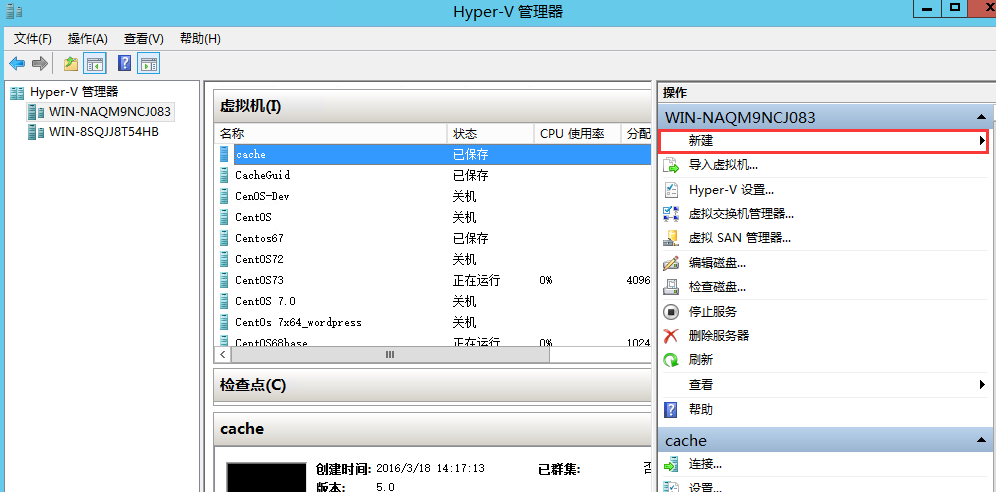Click the green 刷新 refresh icon
The height and width of the screenshot is (492, 996).
pyautogui.click(x=671, y=360)
